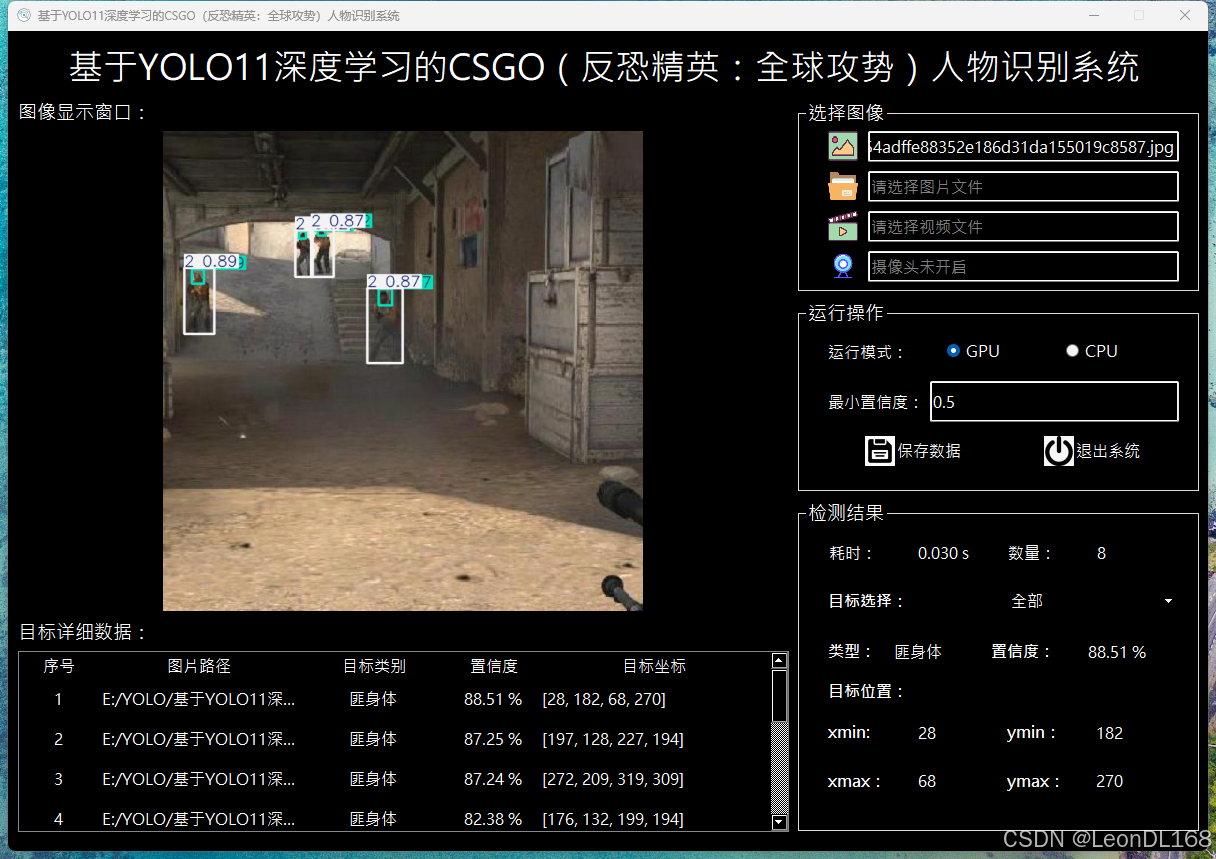Select CPU run mode

click(1091, 351)
